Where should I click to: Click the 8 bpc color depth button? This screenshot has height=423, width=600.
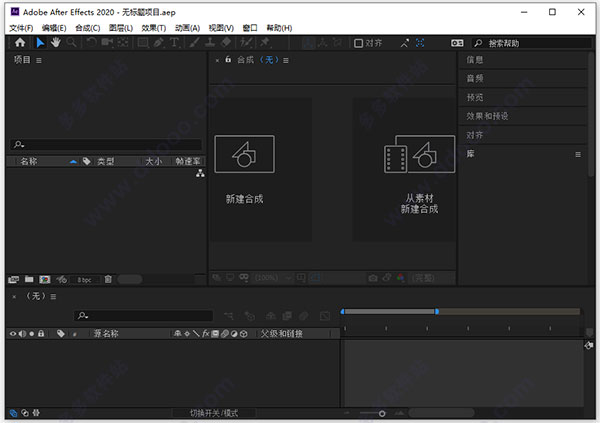pos(84,280)
